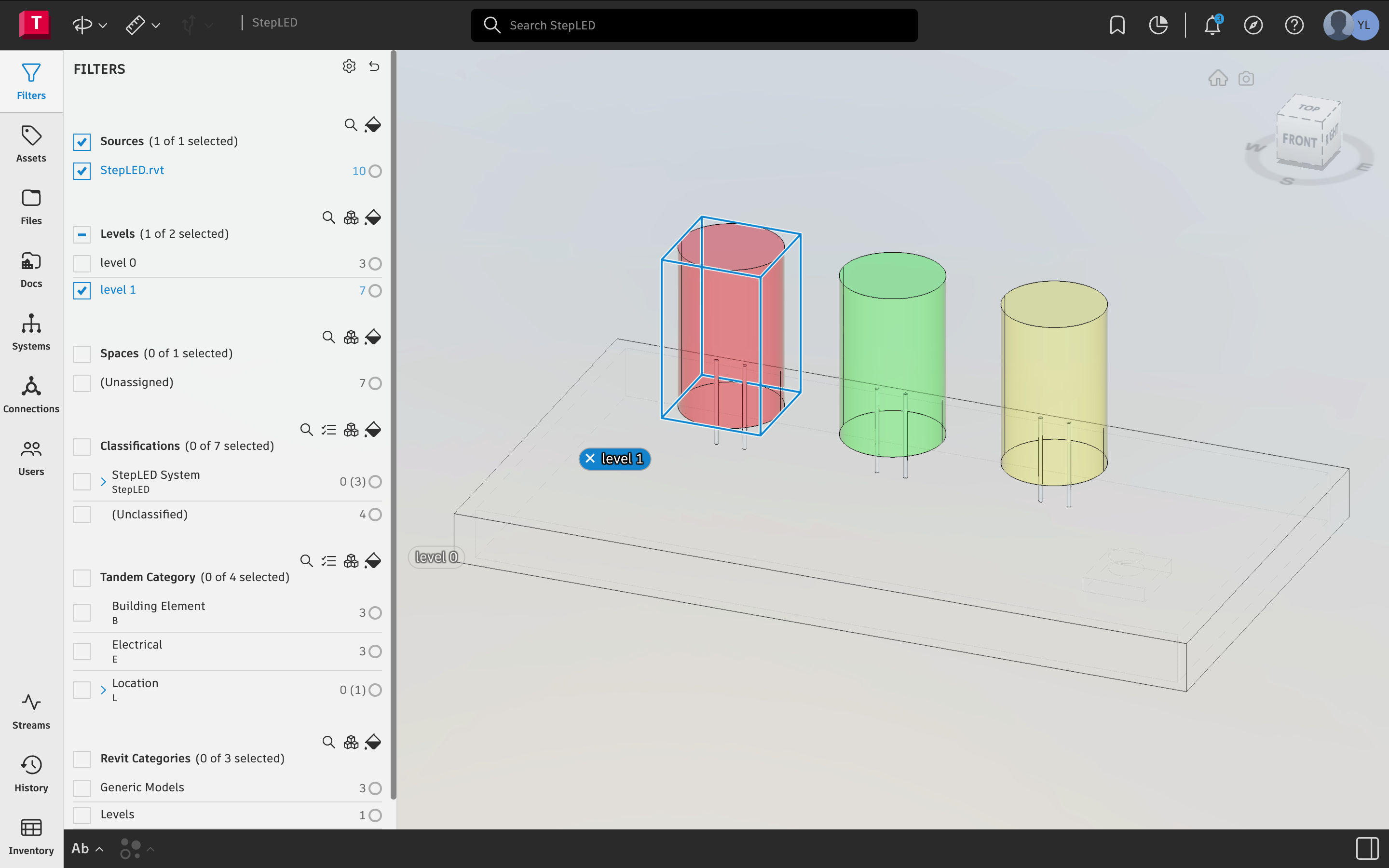Open the measure tool dropdown arrow
The image size is (1389, 868).
(156, 25)
